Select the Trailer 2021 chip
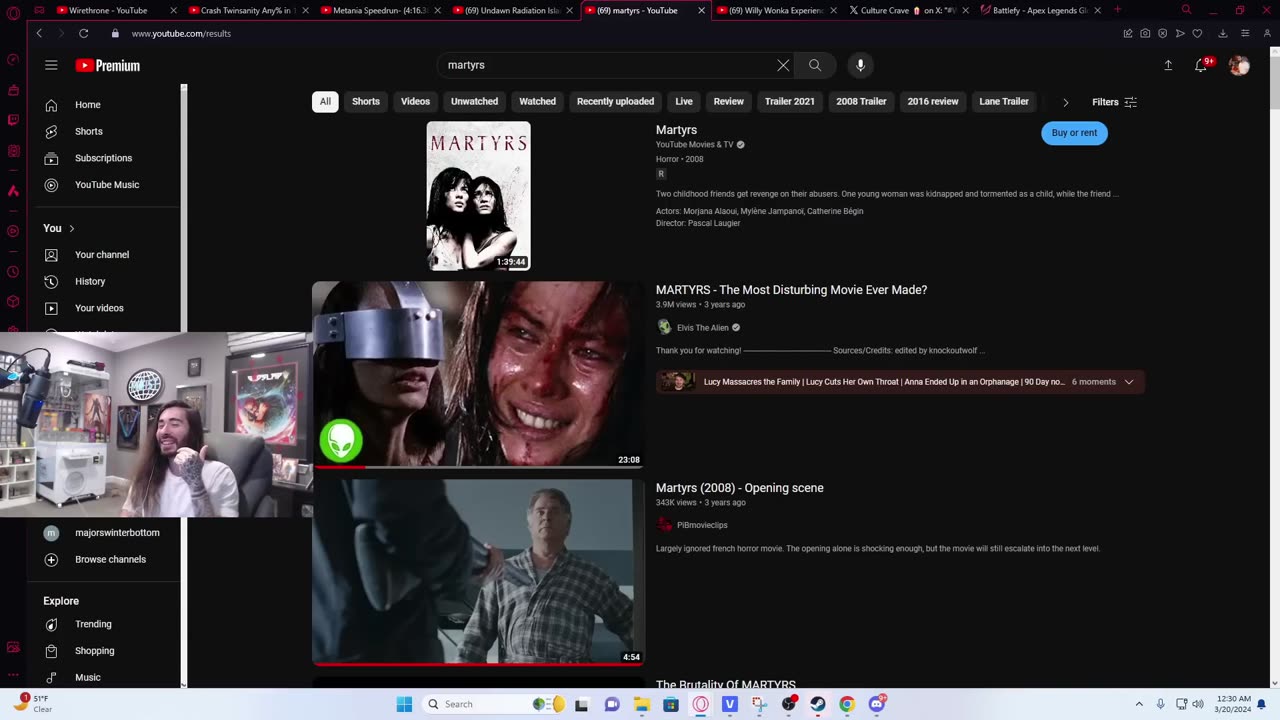The image size is (1280, 720). pyautogui.click(x=790, y=101)
